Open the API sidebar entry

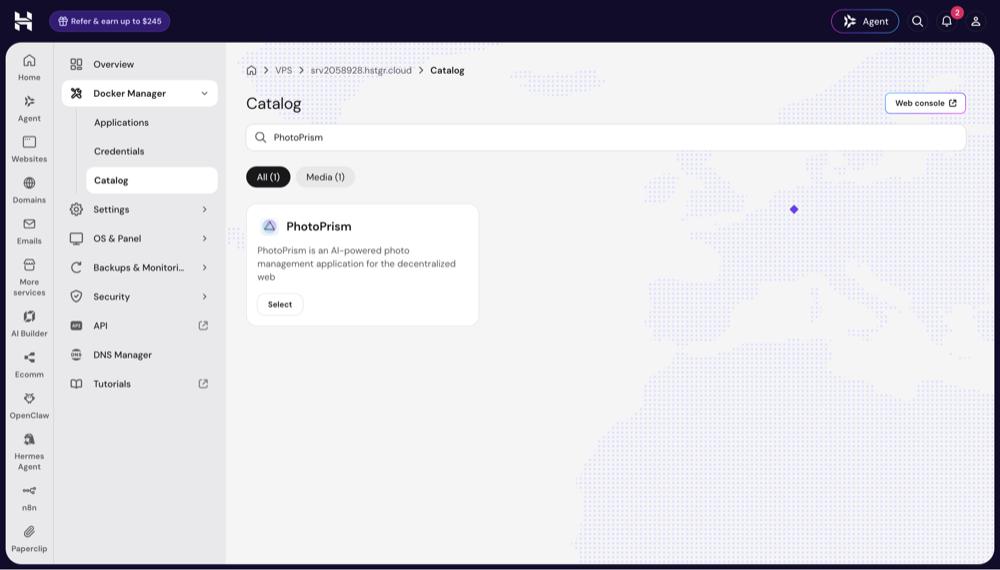[140, 326]
